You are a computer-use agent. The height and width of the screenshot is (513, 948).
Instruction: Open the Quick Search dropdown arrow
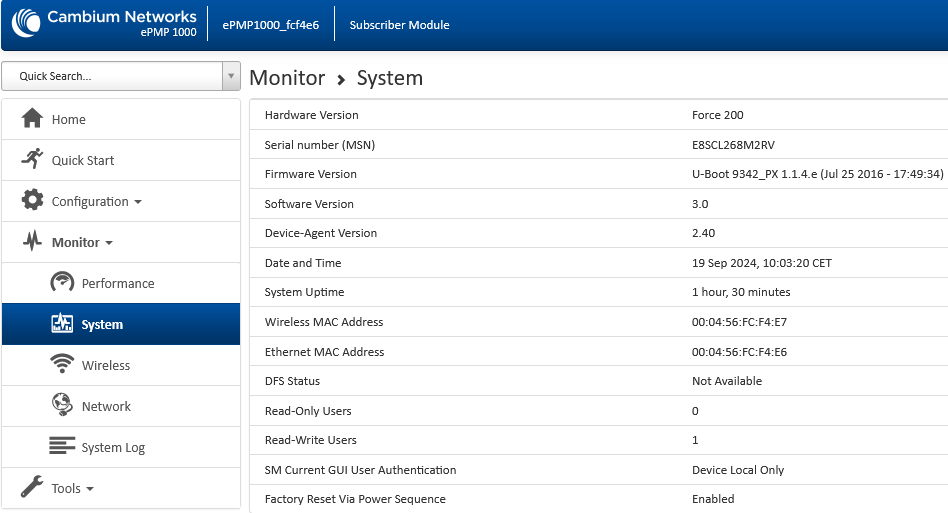(231, 76)
